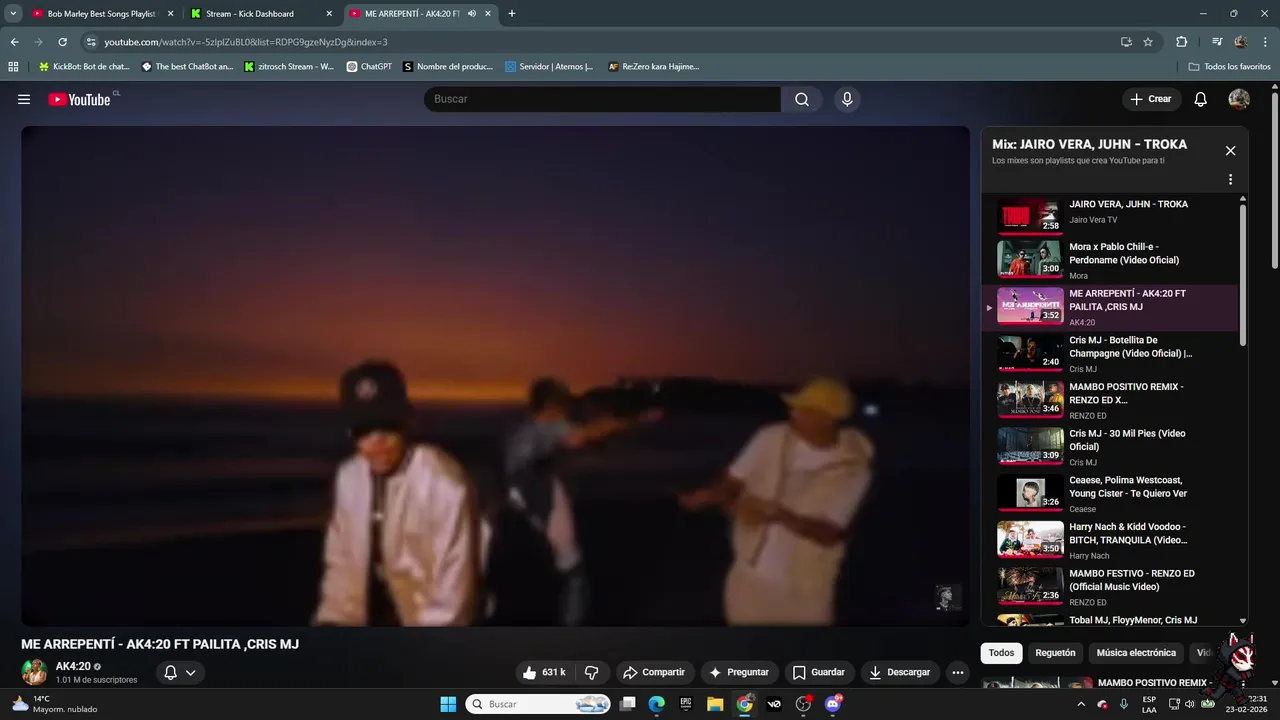Screen dimensions: 1280x720
Task: Start voice search with the microphone
Action: (847, 99)
